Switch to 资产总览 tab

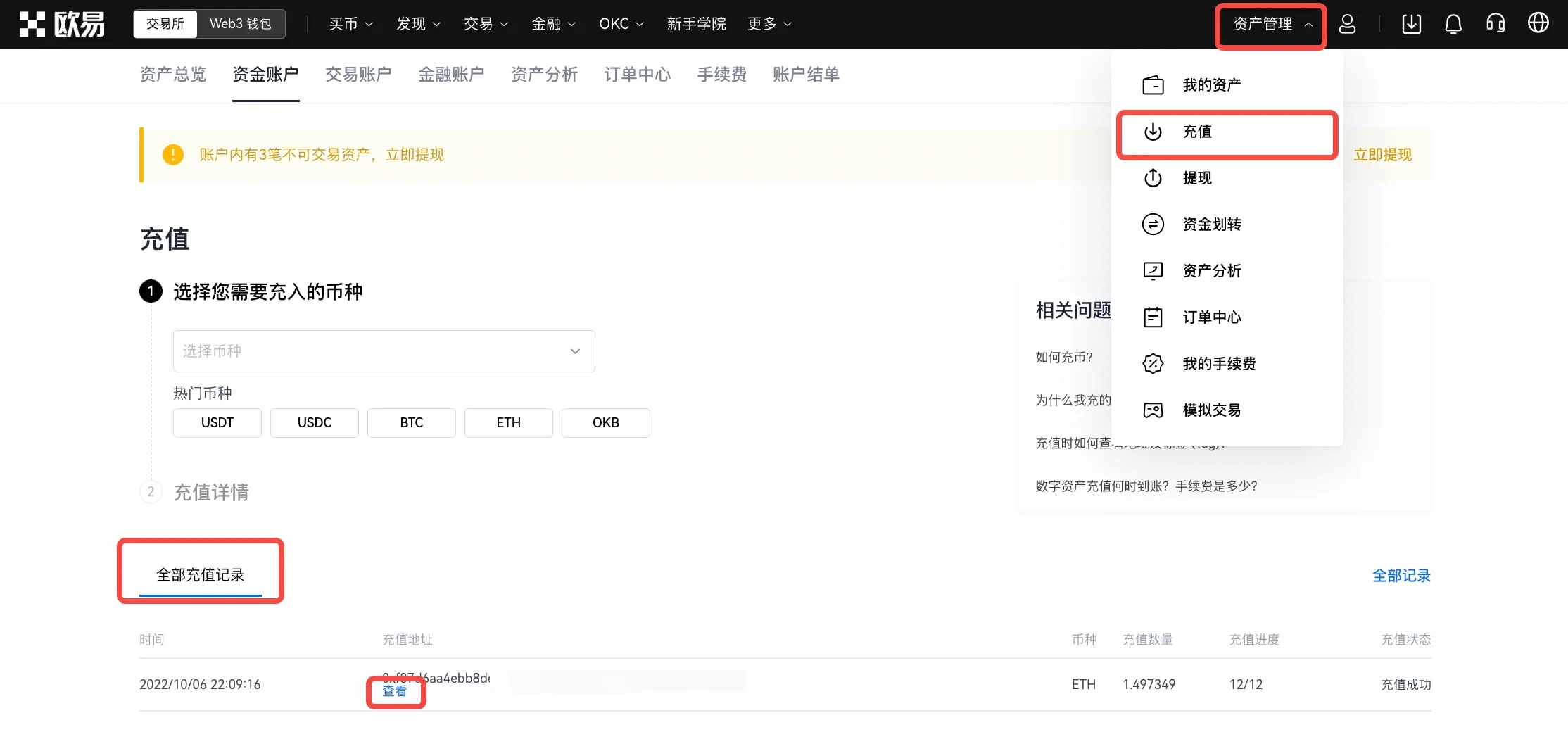(x=172, y=75)
